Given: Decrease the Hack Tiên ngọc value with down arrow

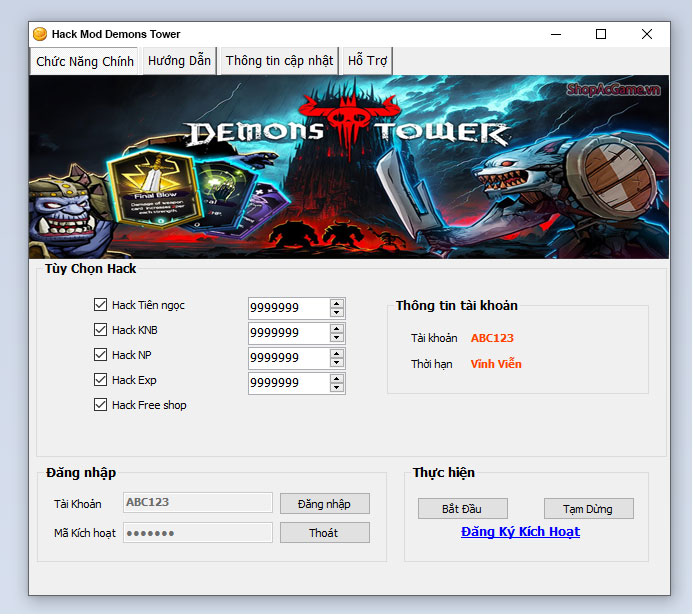Looking at the screenshot, I should point(336,312).
